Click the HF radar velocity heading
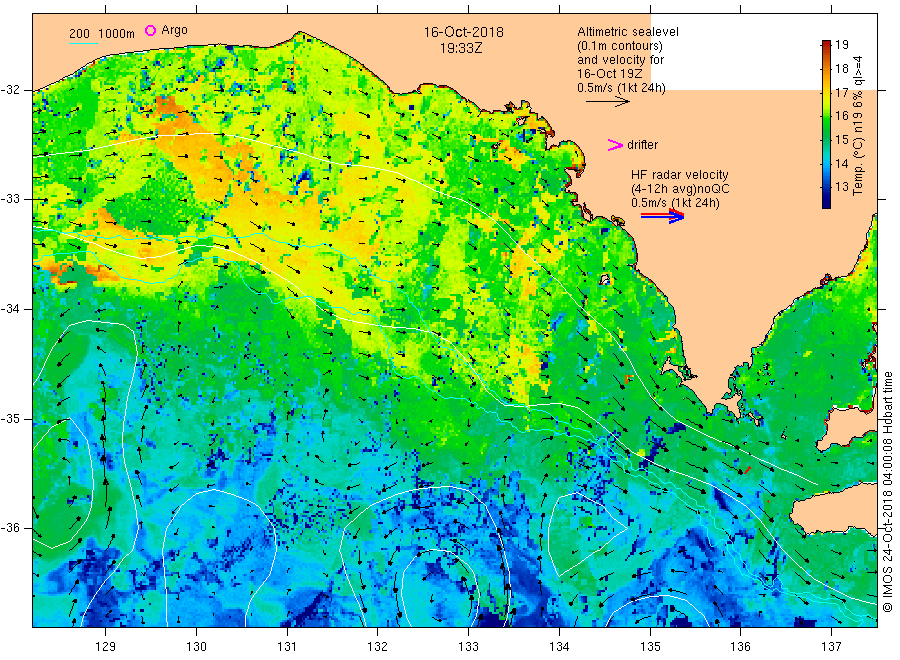This screenshot has height=660, width=900. pos(680,174)
